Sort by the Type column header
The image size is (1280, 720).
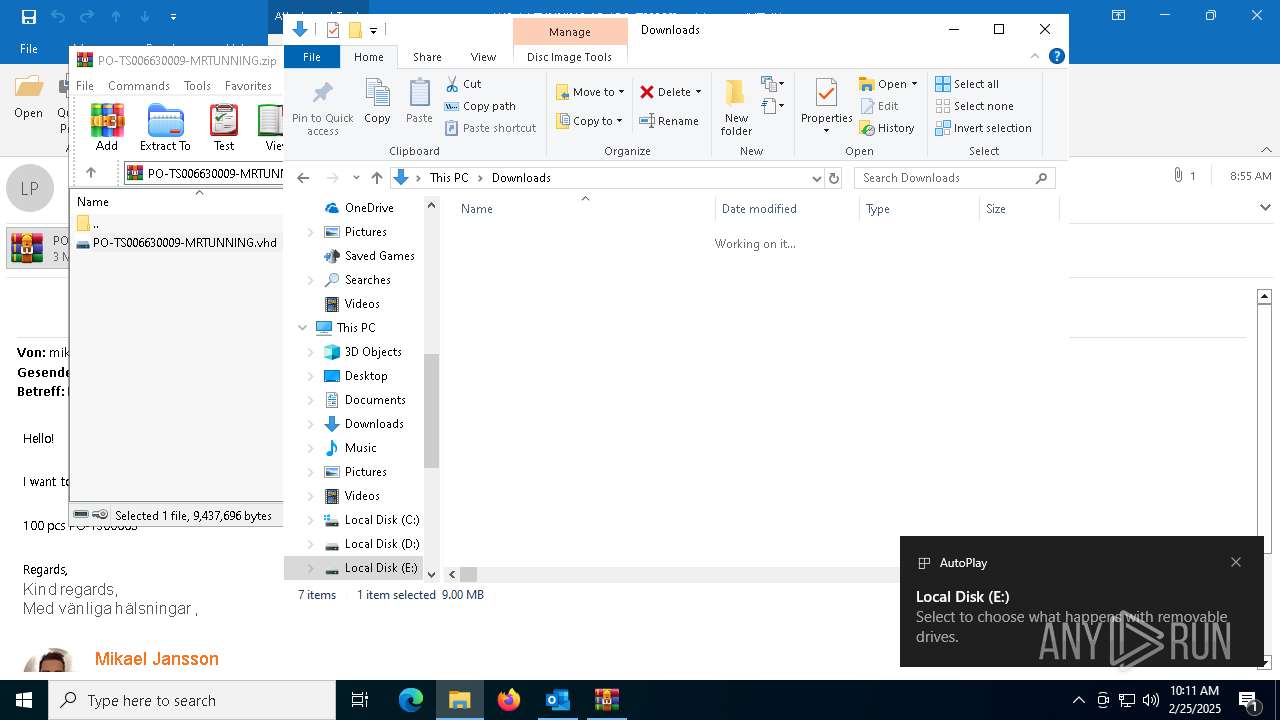coord(919,209)
